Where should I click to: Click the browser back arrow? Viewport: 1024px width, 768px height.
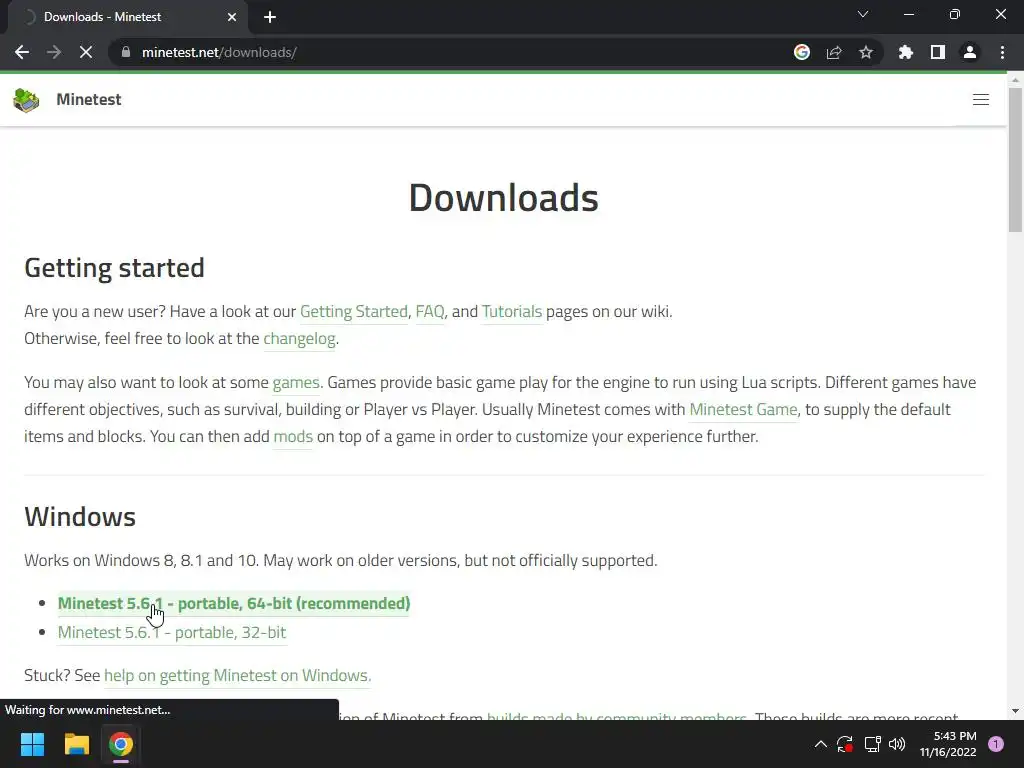(x=22, y=52)
